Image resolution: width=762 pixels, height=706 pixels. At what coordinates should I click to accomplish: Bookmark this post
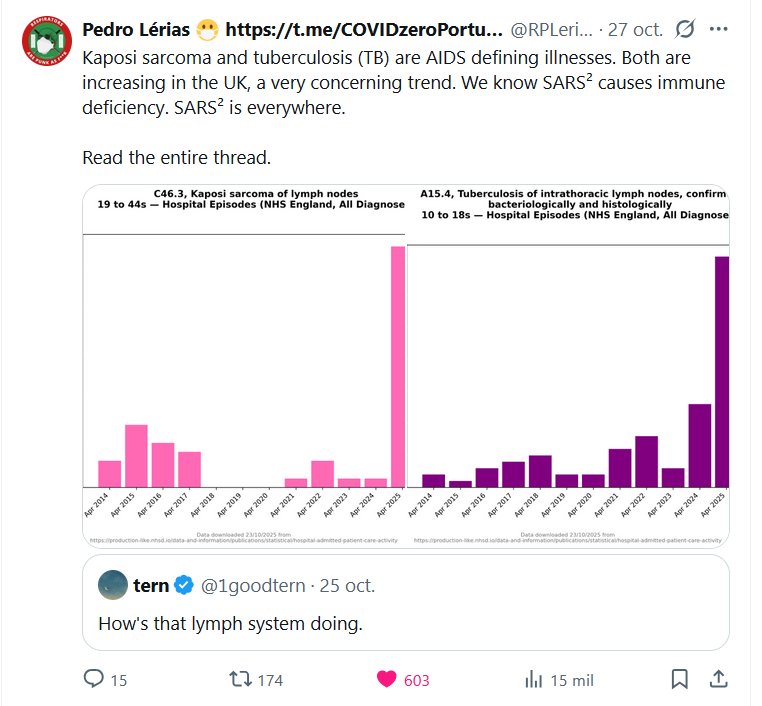pyautogui.click(x=679, y=680)
